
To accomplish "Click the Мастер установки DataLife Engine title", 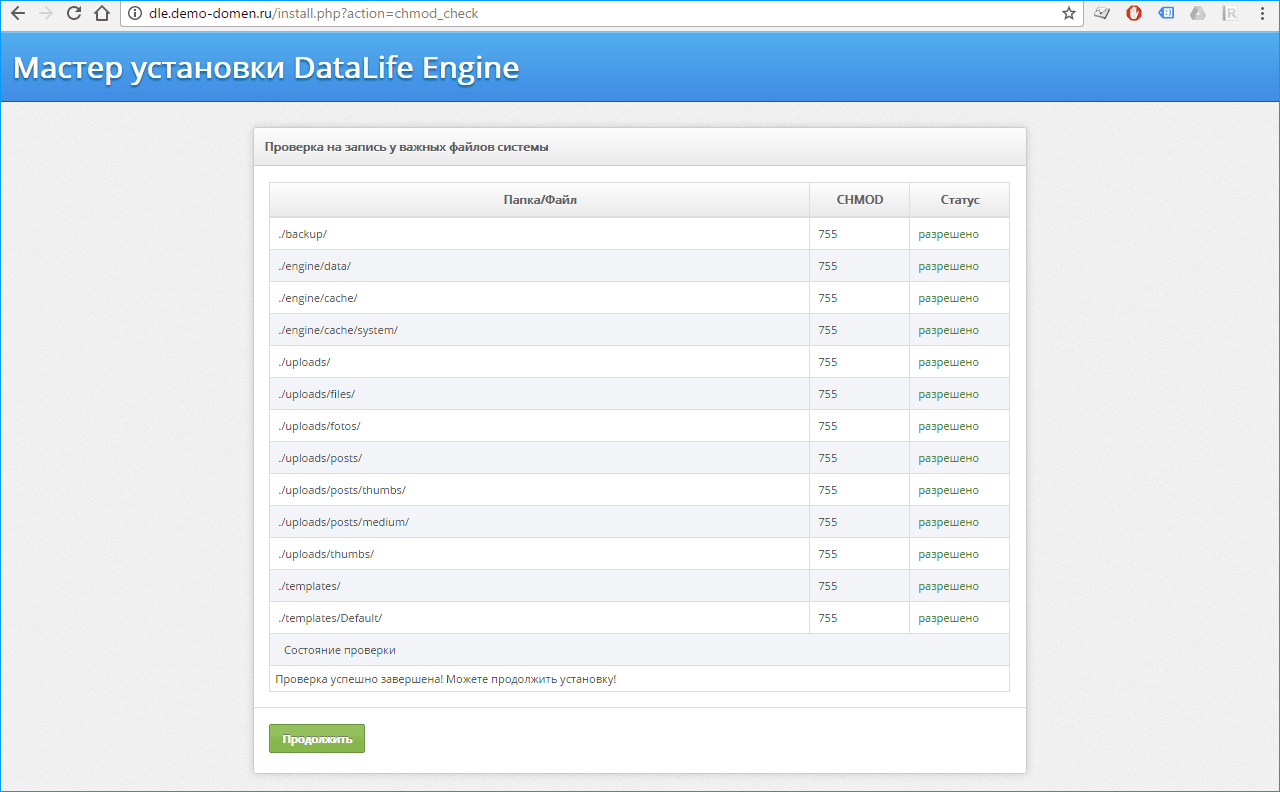I will pos(266,68).
